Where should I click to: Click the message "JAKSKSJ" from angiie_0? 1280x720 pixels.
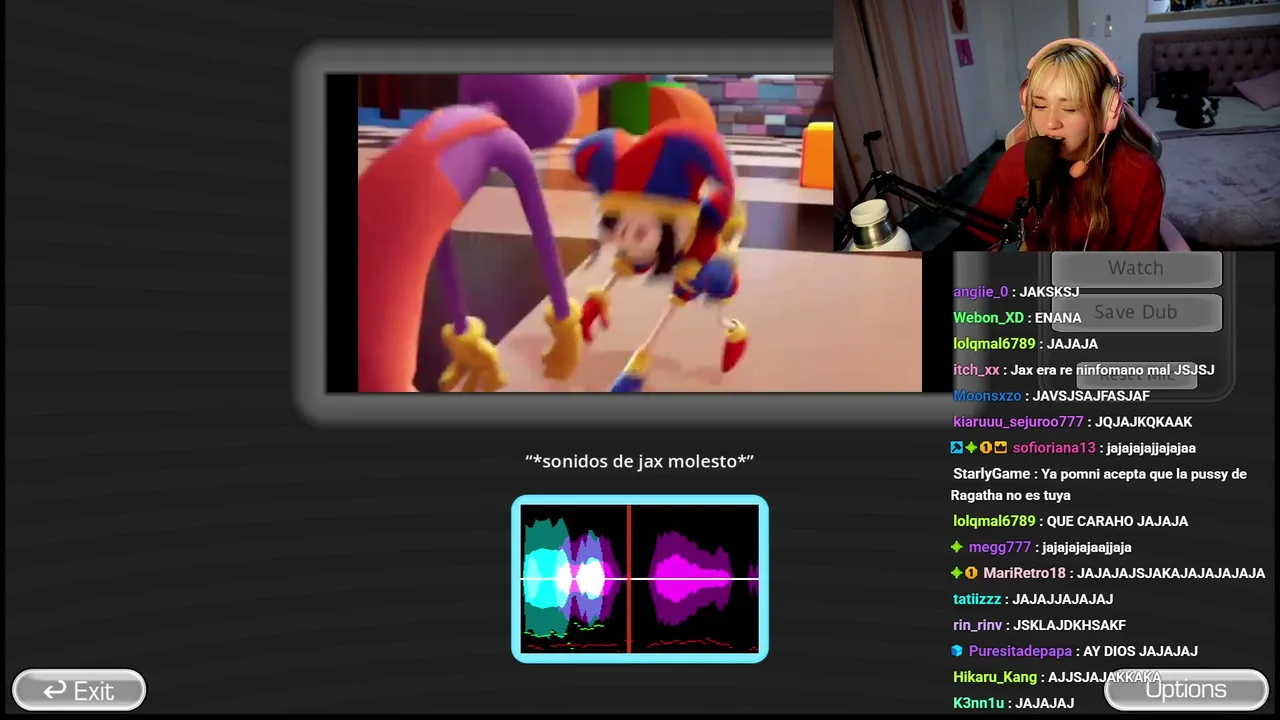click(1049, 292)
